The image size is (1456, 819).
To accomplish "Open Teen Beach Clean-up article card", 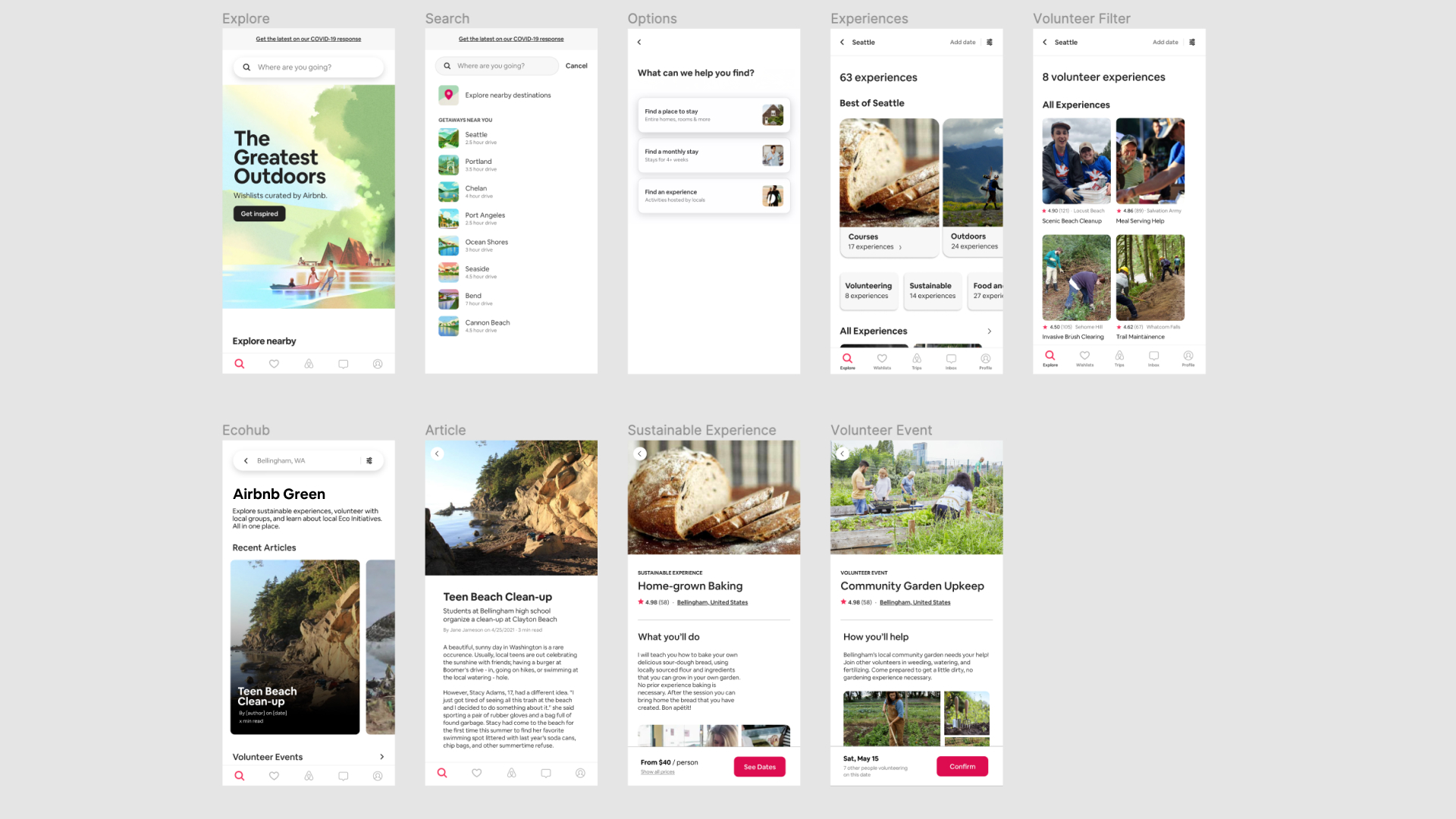I will [295, 646].
